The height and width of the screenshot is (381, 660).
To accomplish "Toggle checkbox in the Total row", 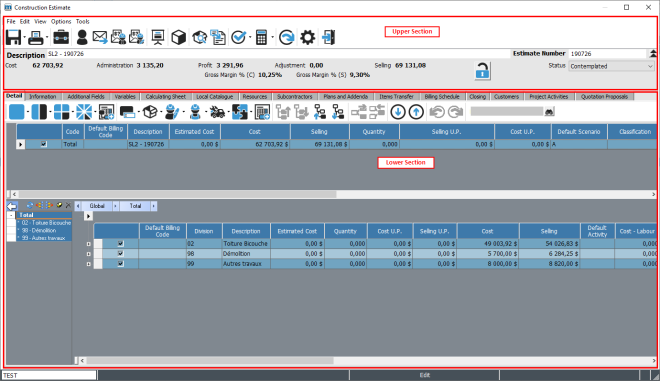I will pyautogui.click(x=43, y=144).
